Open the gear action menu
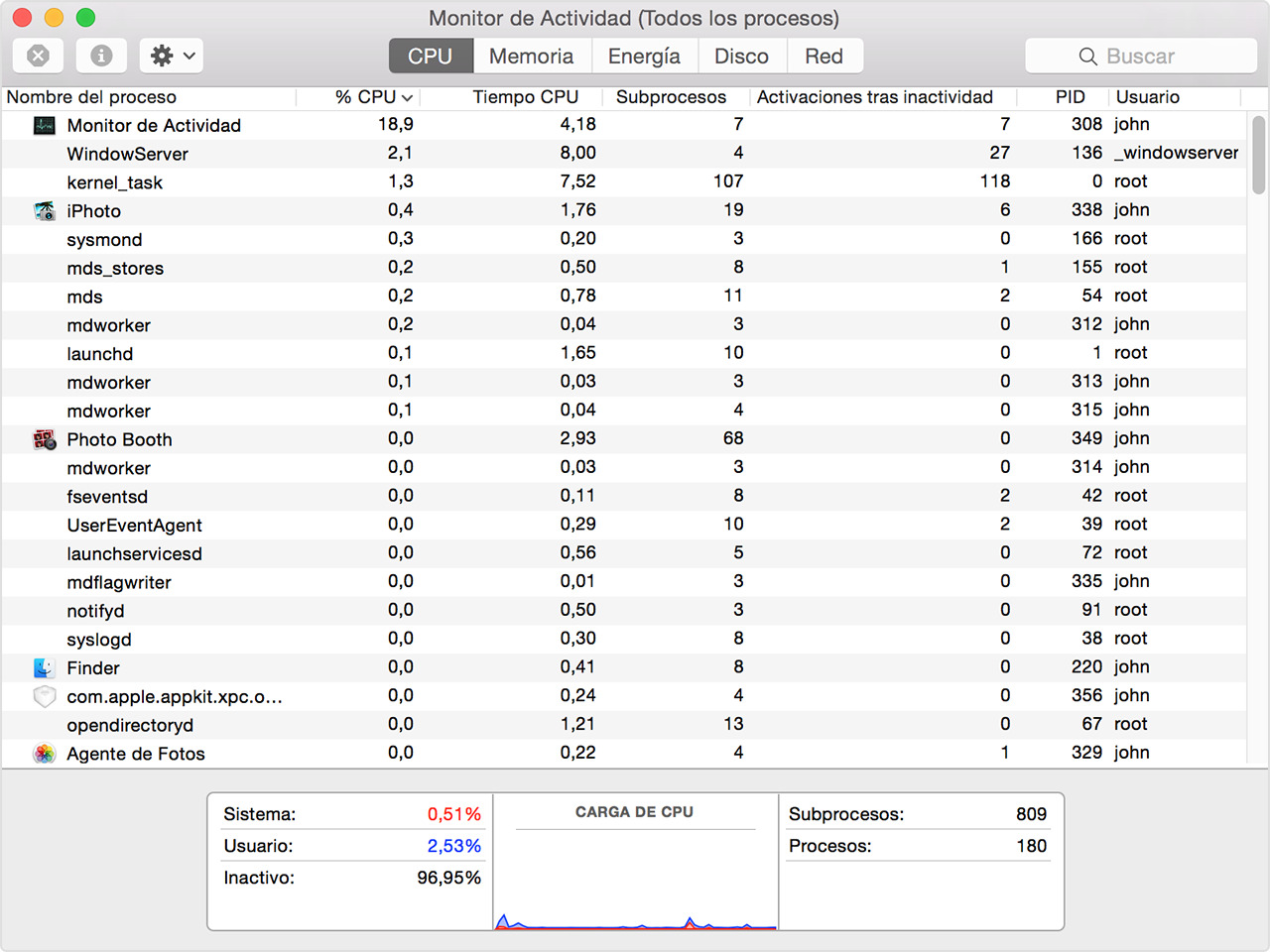This screenshot has height=952, width=1270. coord(169,56)
